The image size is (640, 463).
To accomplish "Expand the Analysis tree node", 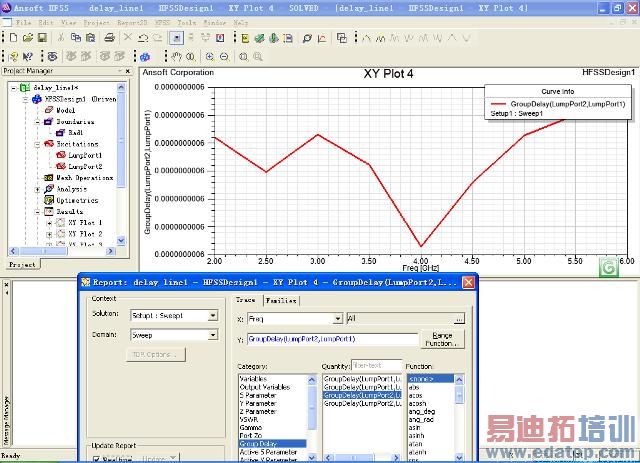I will pyautogui.click(x=37, y=189).
